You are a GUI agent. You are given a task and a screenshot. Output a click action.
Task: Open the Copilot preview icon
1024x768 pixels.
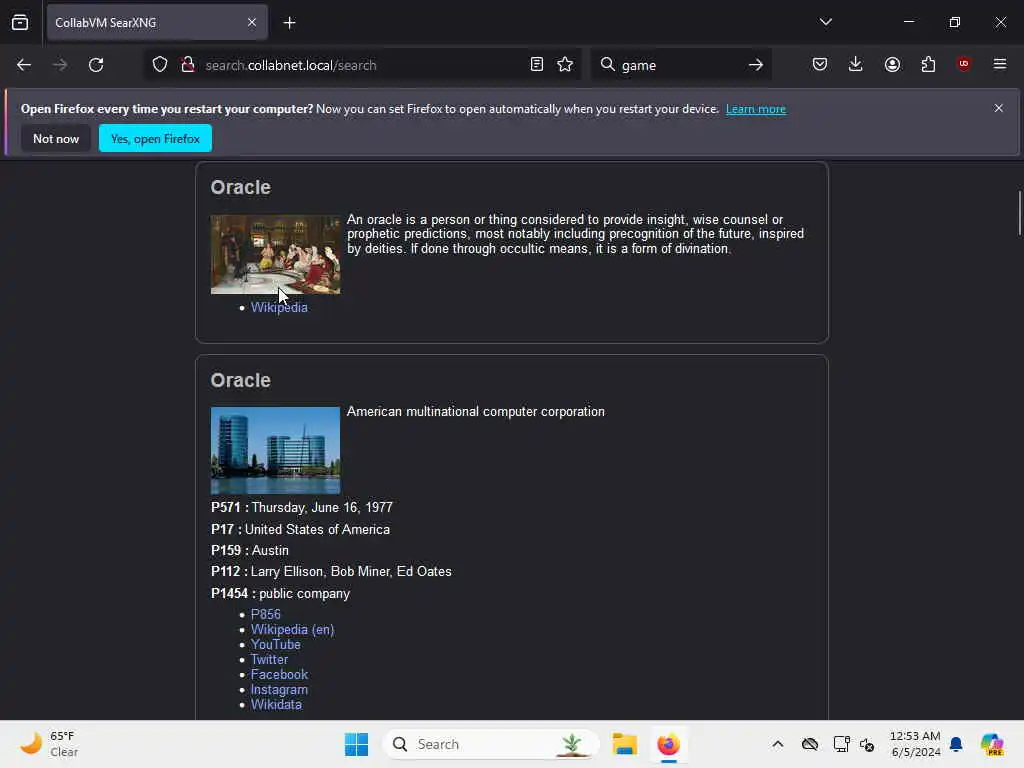[992, 744]
